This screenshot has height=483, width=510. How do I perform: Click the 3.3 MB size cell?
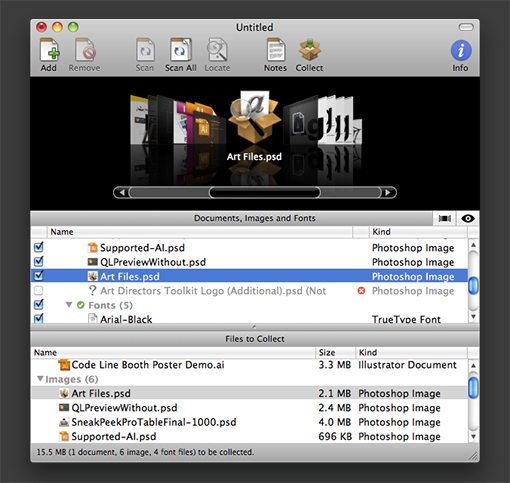[x=335, y=365]
